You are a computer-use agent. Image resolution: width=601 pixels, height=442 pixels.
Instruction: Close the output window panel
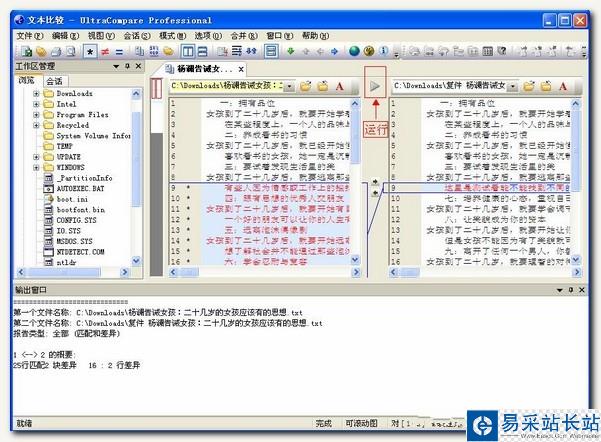pos(582,290)
